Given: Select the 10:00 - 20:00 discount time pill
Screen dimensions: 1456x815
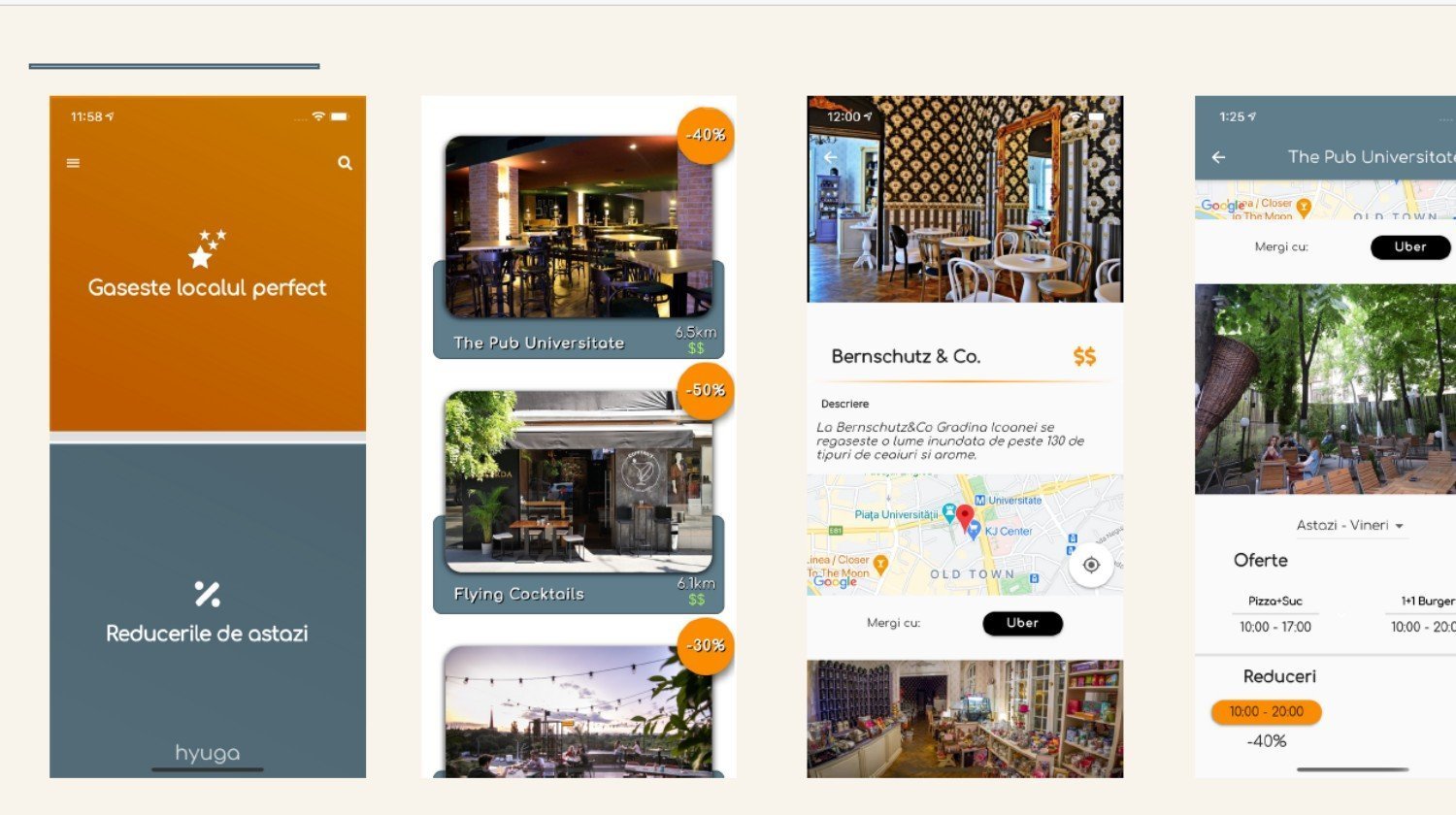Looking at the screenshot, I should (1267, 712).
